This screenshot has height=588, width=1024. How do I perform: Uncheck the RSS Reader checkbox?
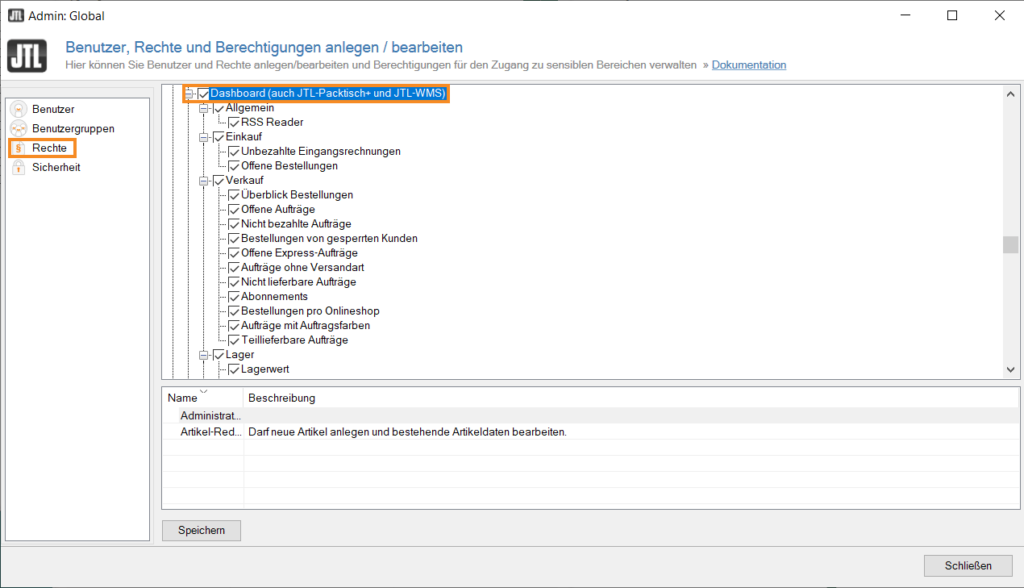point(234,122)
